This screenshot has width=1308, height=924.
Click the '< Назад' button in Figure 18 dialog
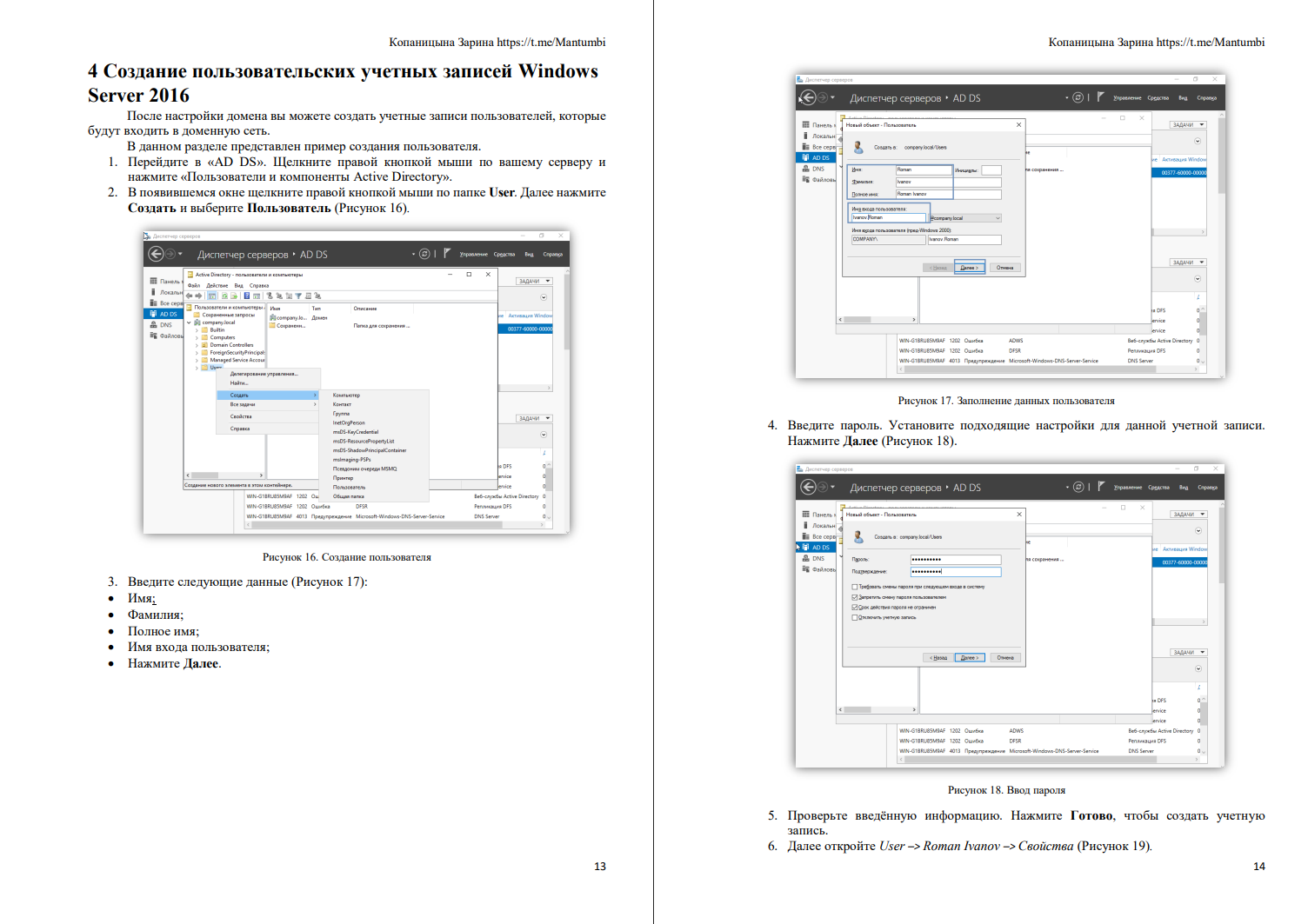coord(938,657)
